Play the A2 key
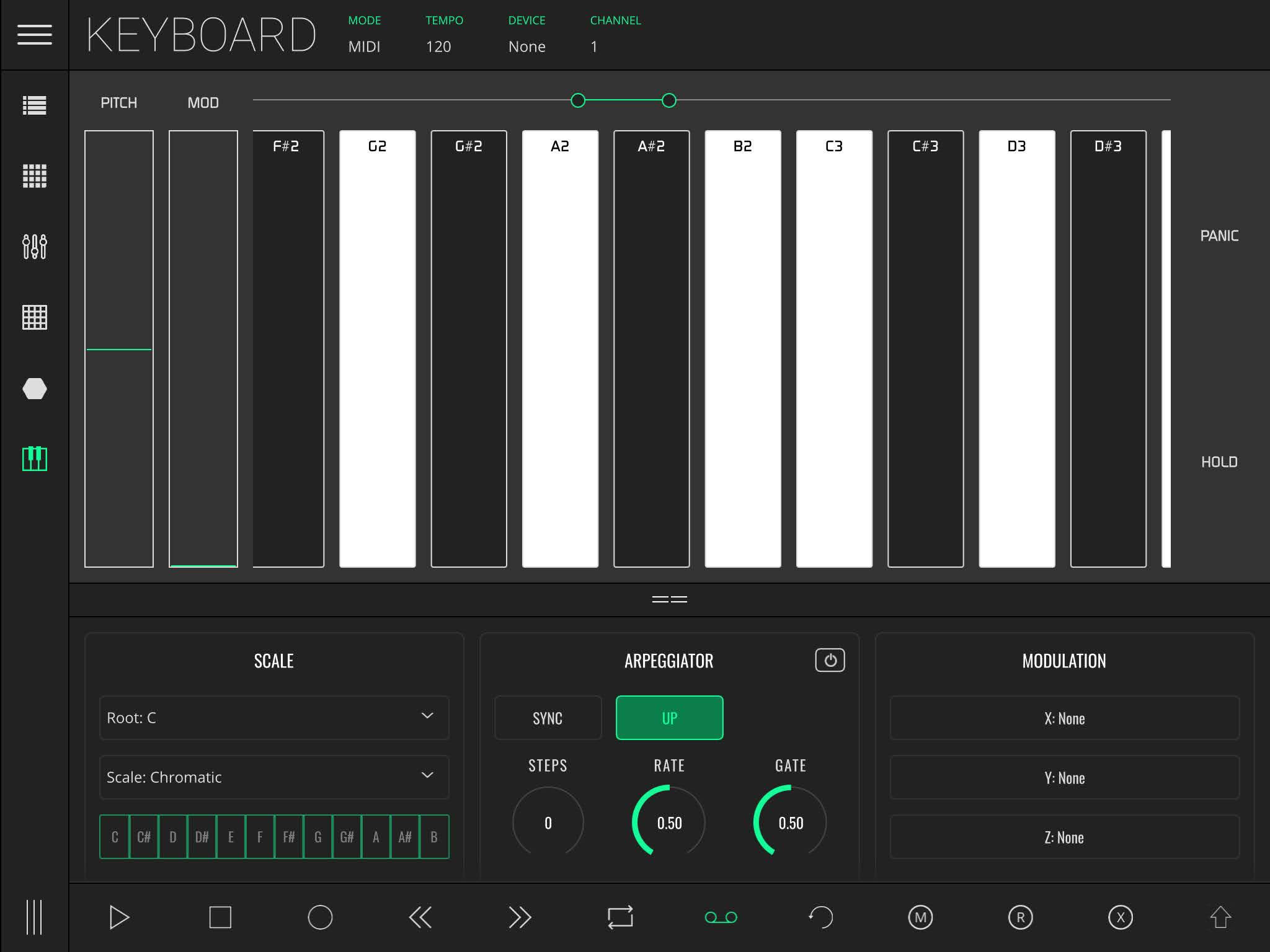This screenshot has height=952, width=1270. pos(560,349)
